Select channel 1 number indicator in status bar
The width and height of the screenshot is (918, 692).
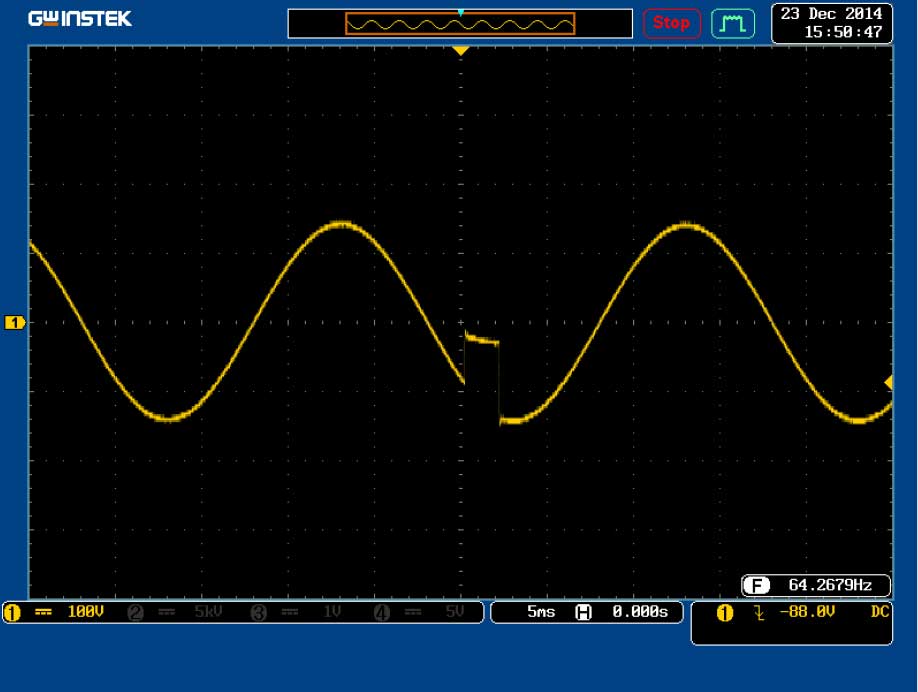click(x=13, y=612)
